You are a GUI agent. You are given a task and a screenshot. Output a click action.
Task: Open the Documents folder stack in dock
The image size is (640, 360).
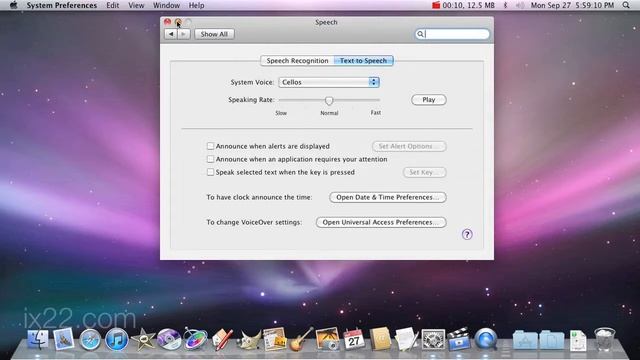(x=551, y=340)
